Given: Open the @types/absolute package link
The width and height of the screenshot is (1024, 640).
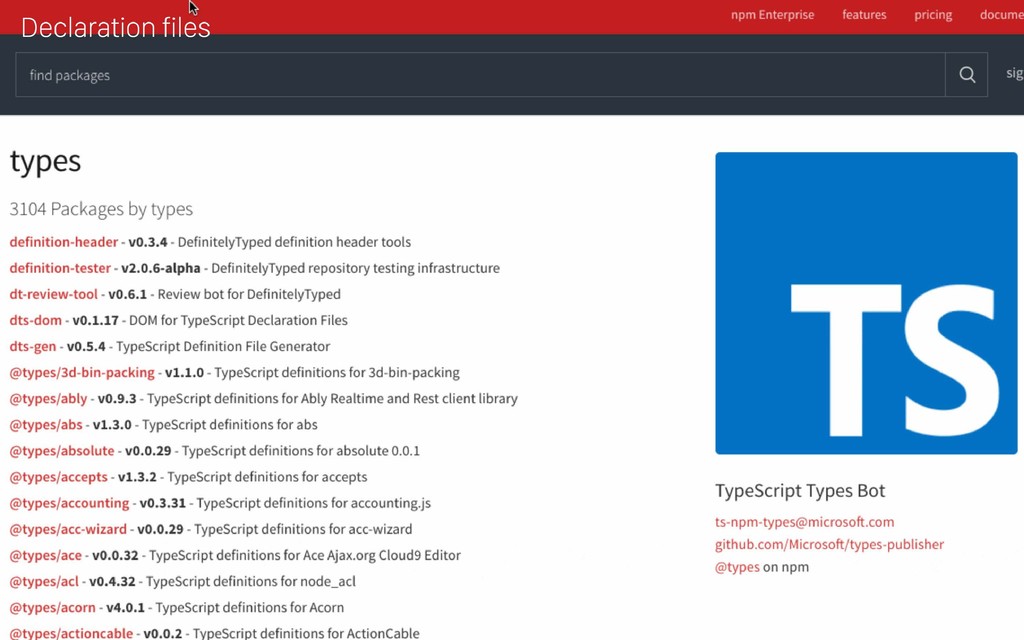Looking at the screenshot, I should point(62,451).
